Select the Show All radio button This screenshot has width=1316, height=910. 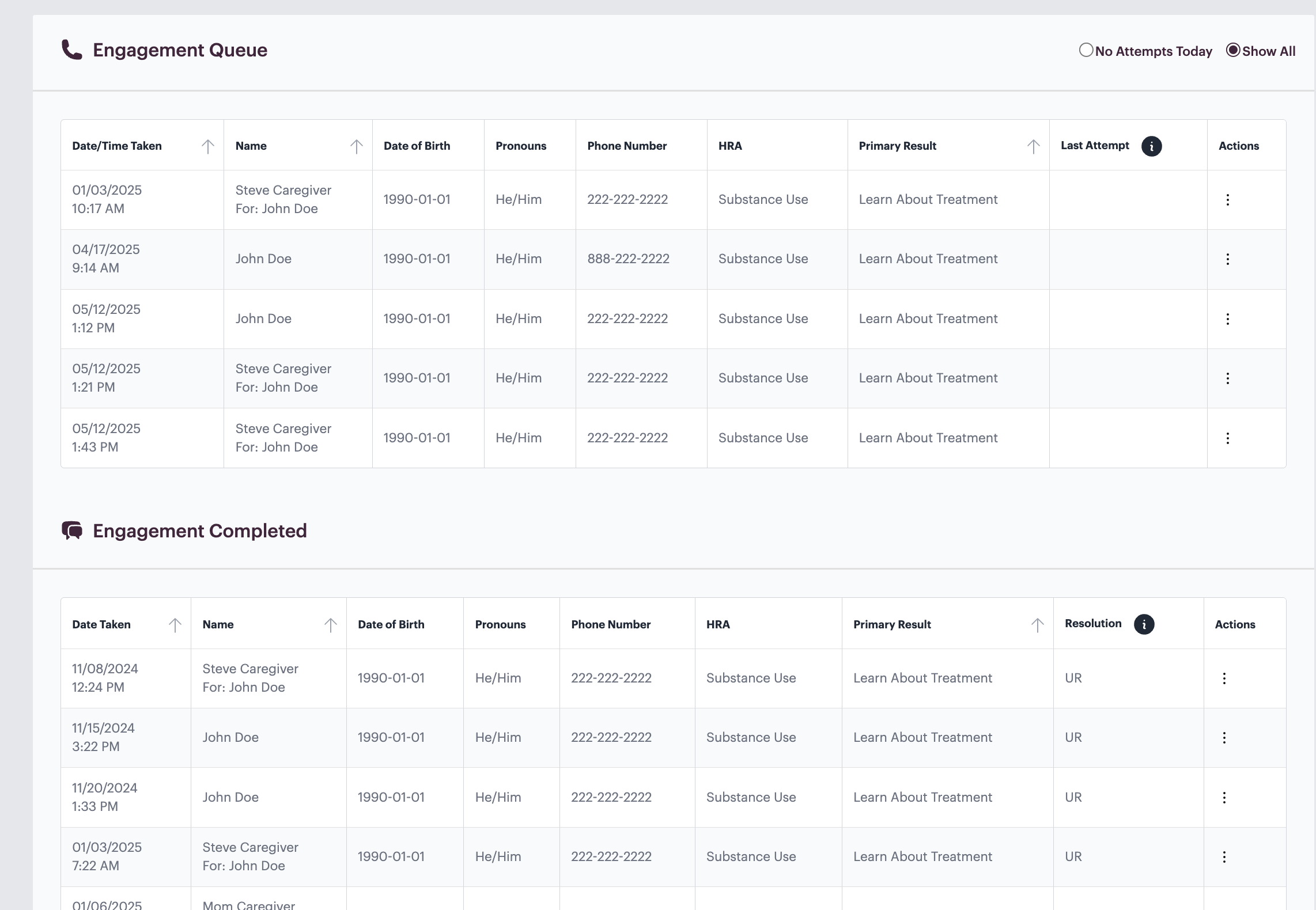pos(1232,50)
